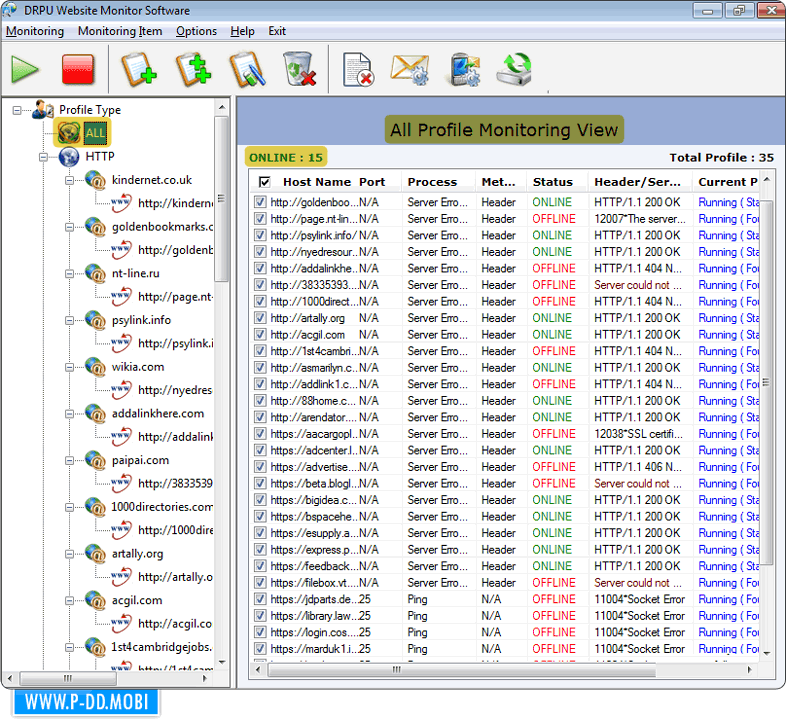Image resolution: width=786 pixels, height=720 pixels.
Task: Collapse the psylink.info node
Action: pyautogui.click(x=70, y=320)
